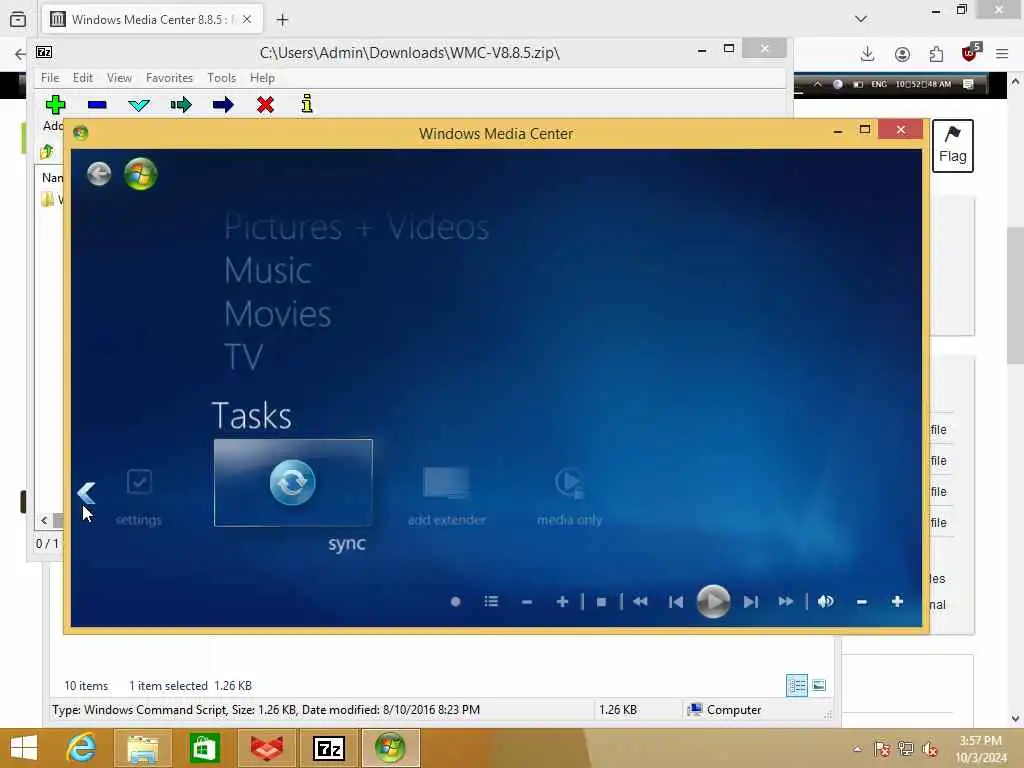Open the browser downloads icon
This screenshot has width=1024, height=768.
(x=867, y=54)
